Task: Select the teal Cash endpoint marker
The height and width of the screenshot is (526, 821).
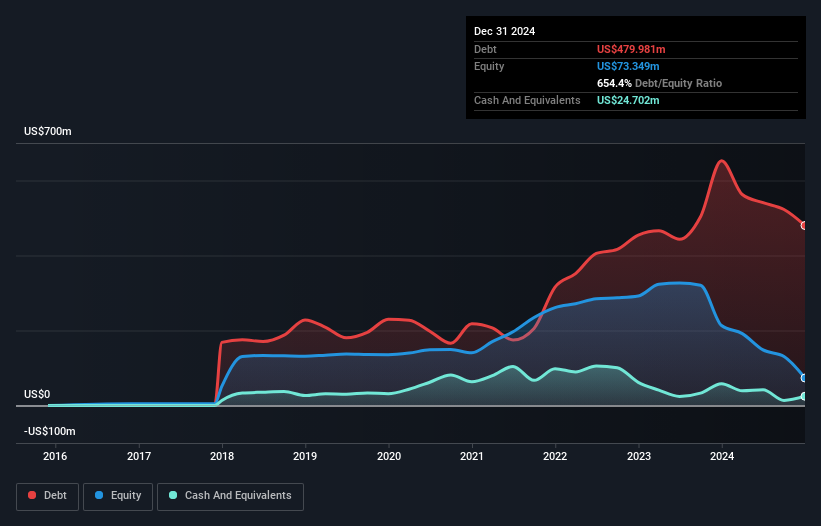Action: [x=804, y=396]
